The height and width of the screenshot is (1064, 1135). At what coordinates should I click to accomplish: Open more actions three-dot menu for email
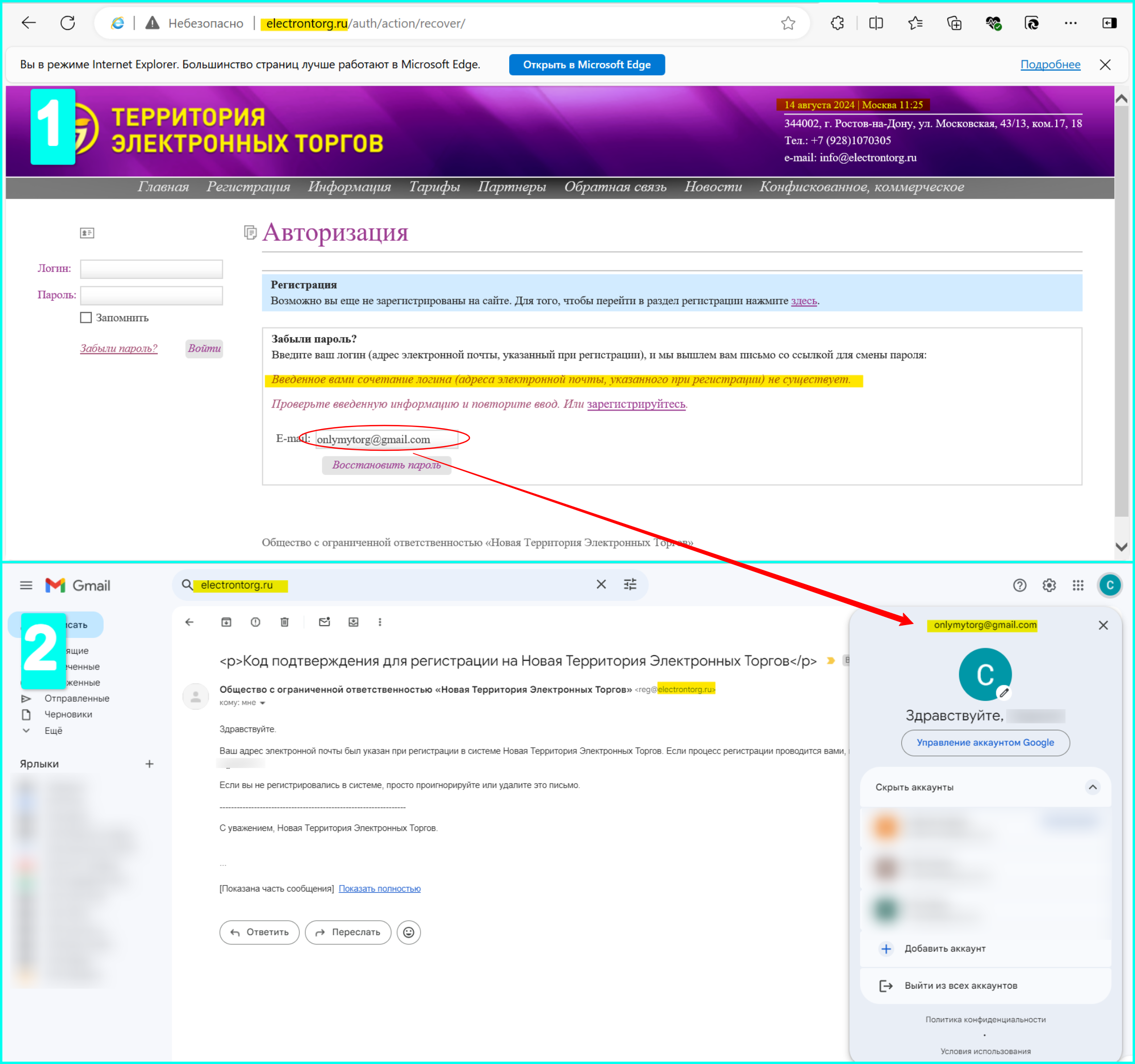point(380,622)
